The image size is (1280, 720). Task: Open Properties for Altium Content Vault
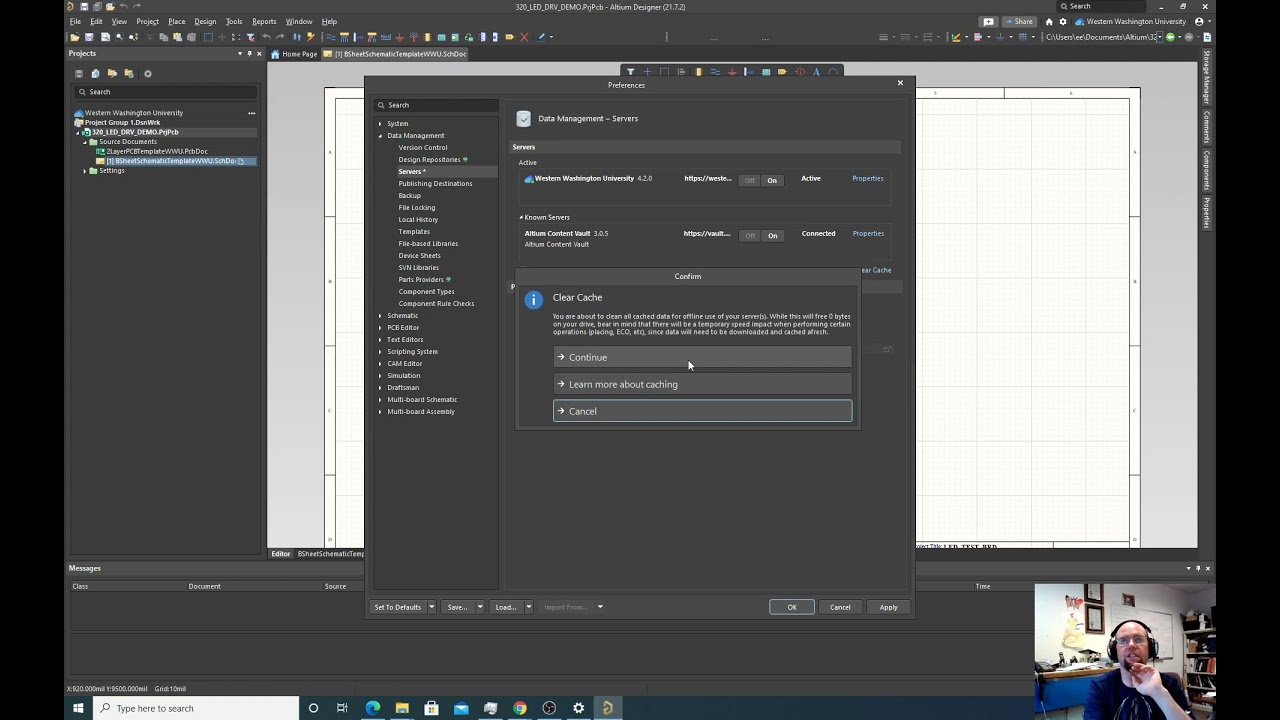click(868, 233)
